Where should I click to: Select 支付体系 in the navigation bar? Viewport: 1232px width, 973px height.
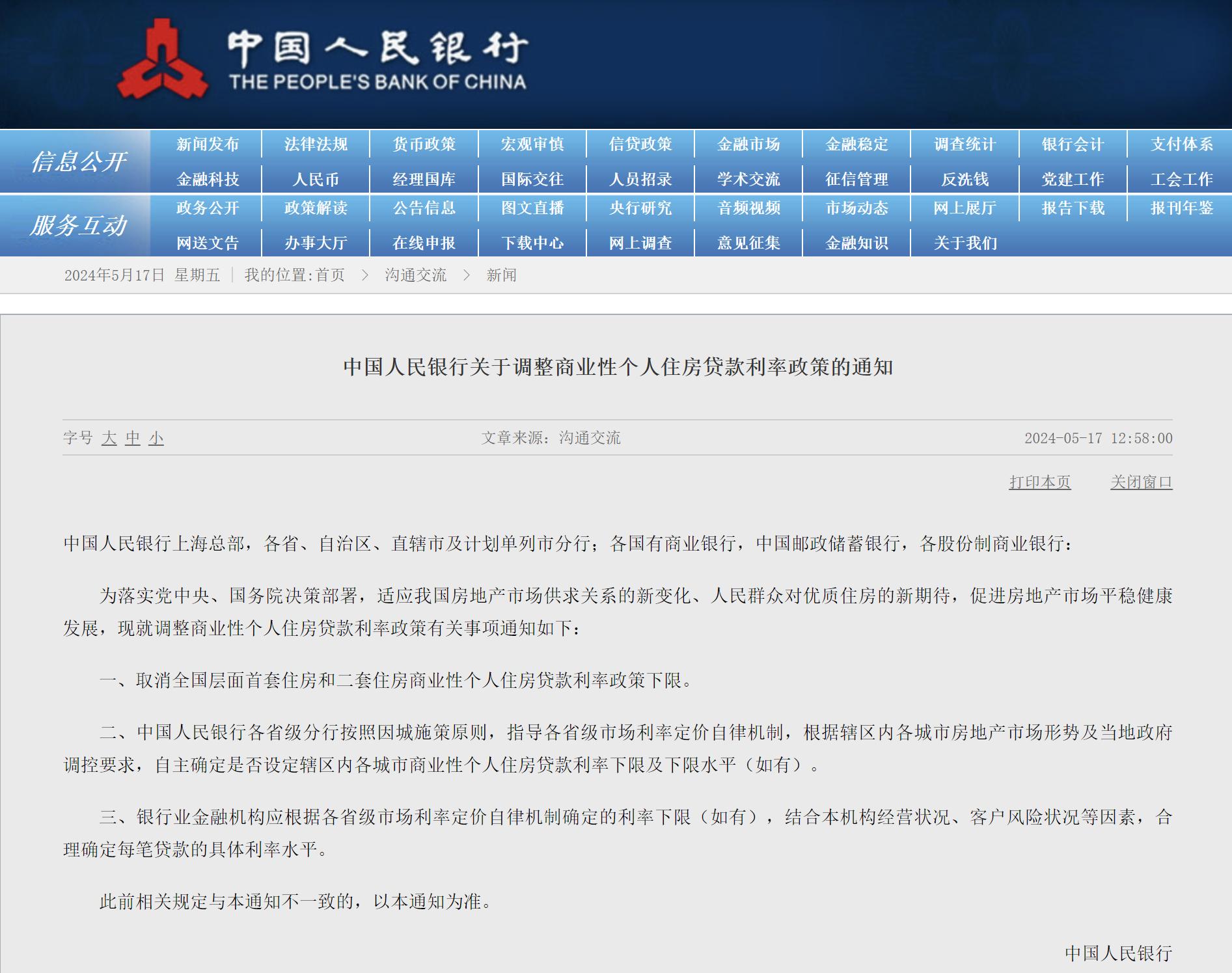(x=1181, y=144)
